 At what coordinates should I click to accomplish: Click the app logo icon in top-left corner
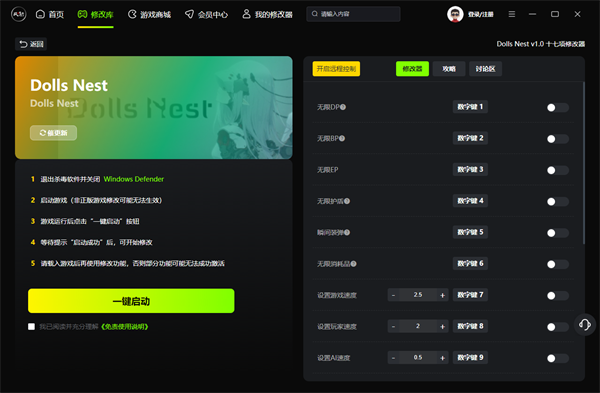point(19,15)
